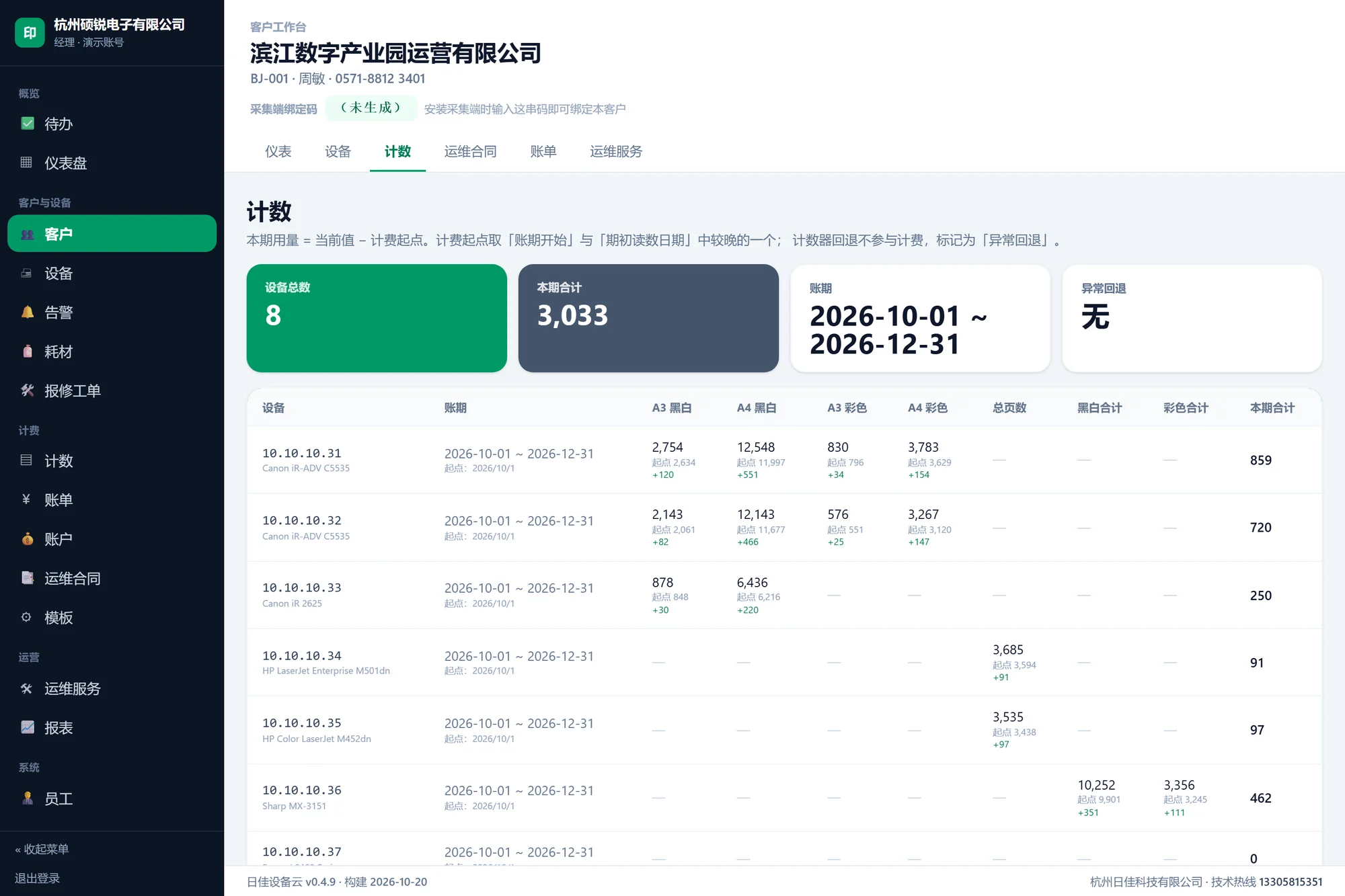Viewport: 1345px width, 896px height.
Task: Open the 设备 printer icon
Action: (27, 273)
